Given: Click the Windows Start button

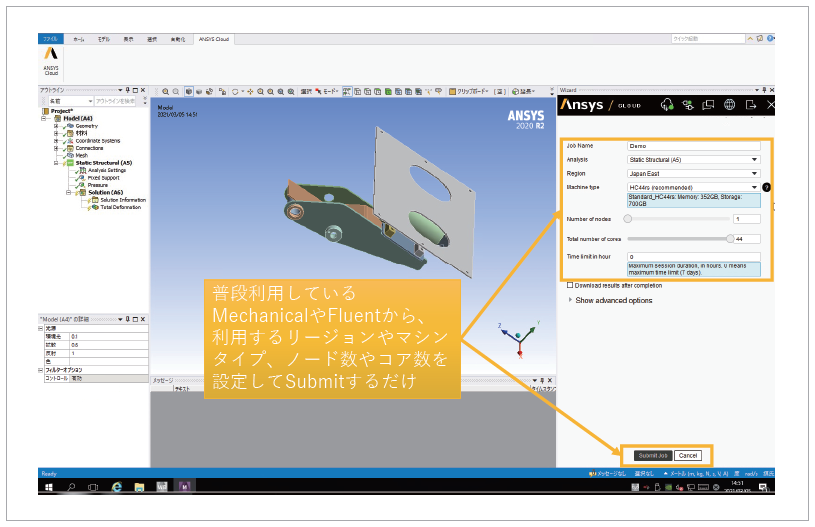Looking at the screenshot, I should point(49,487).
